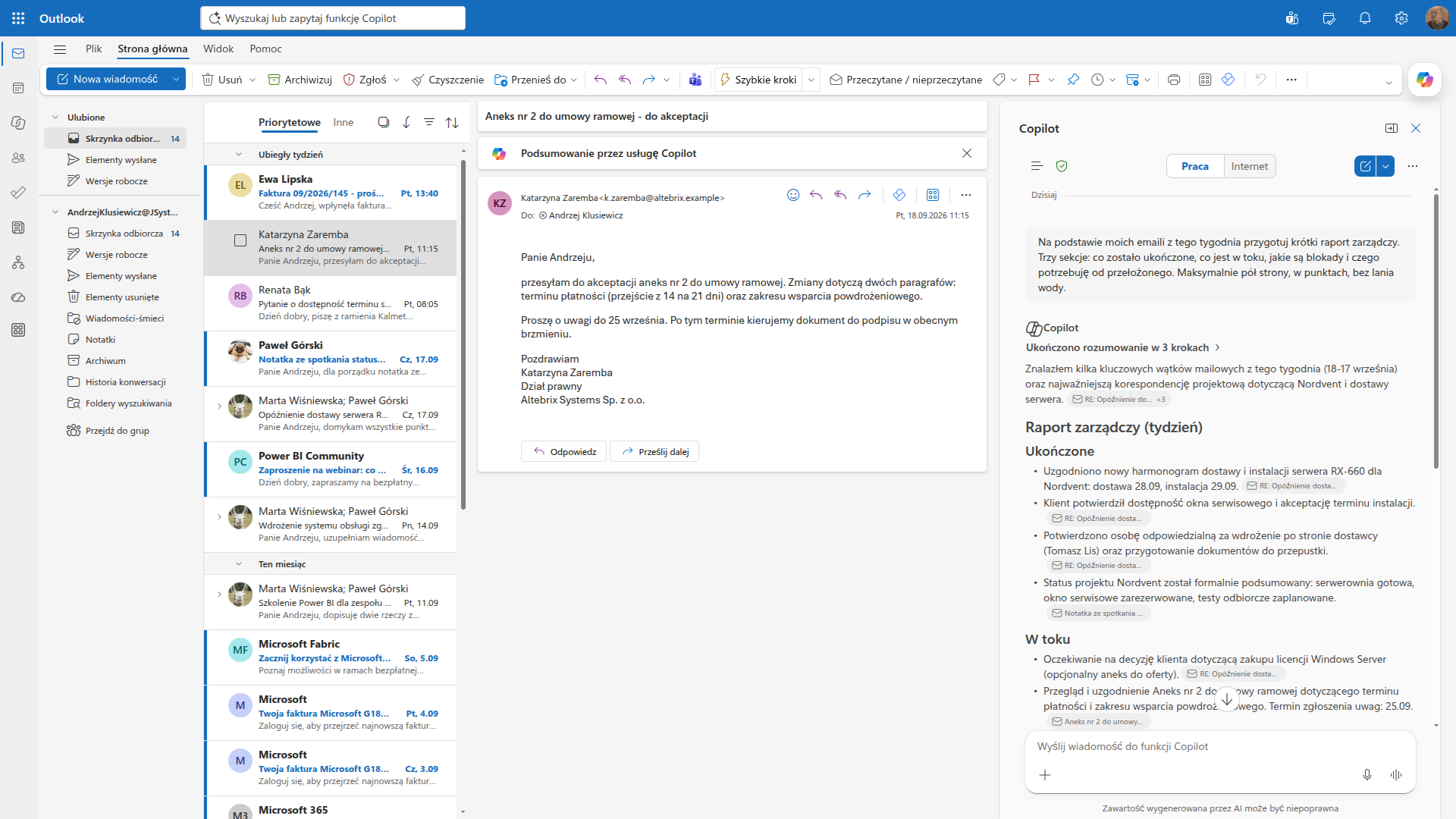Collapse the Ulubione folder group

point(55,118)
